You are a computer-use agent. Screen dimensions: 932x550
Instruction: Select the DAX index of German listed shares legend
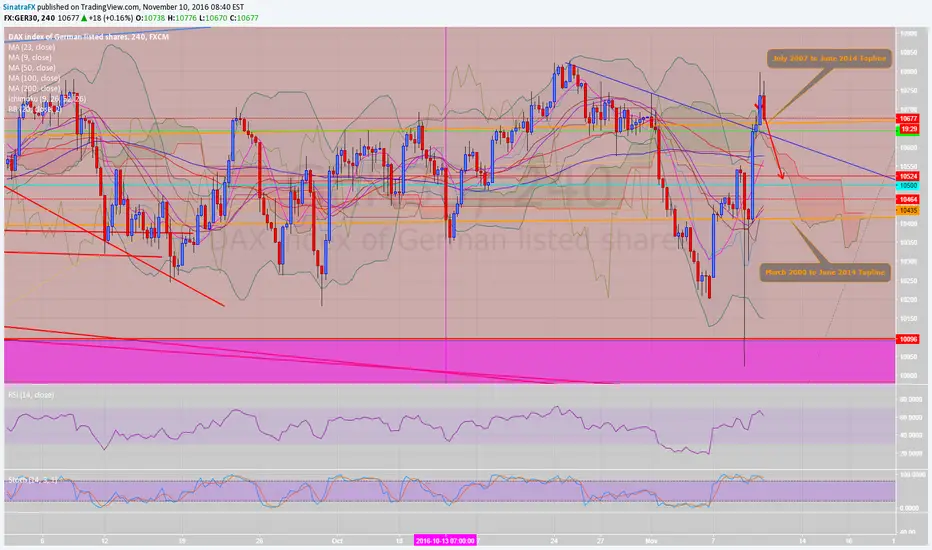(89, 37)
